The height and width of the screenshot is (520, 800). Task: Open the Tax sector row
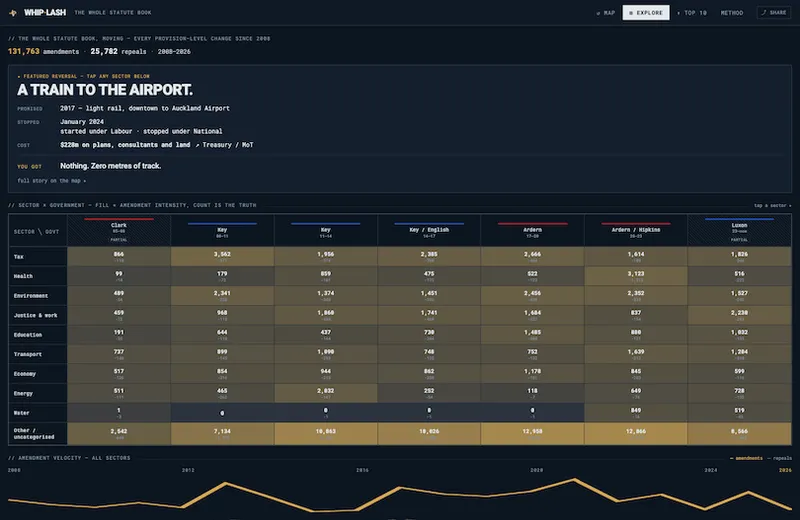tap(400, 257)
